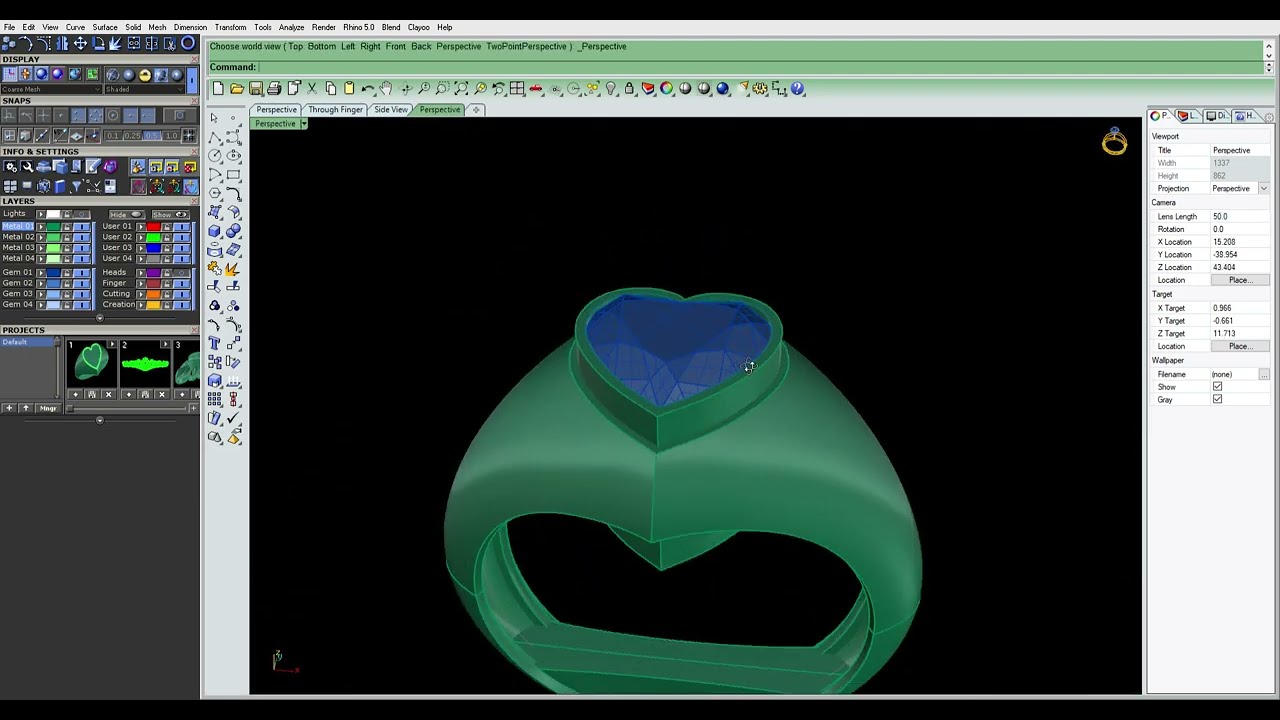The width and height of the screenshot is (1280, 720).
Task: Expand the Heads layer arrow
Action: tap(142, 272)
